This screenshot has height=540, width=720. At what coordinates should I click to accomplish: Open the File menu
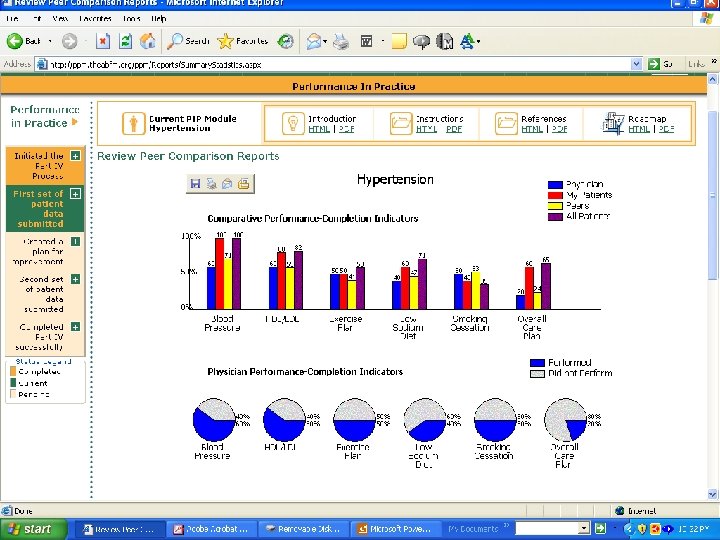12,19
